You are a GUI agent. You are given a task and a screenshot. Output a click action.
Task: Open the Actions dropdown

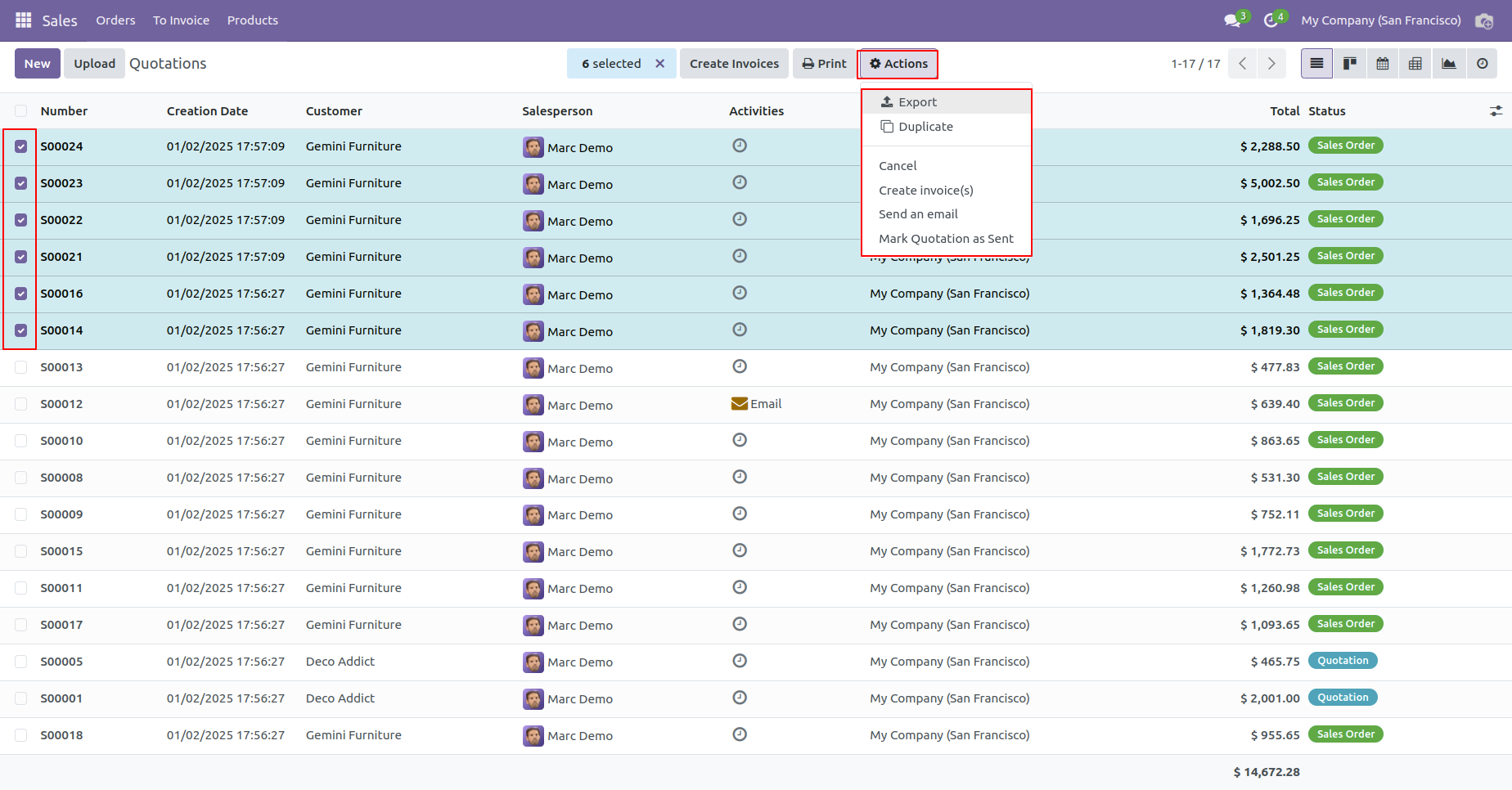(x=898, y=64)
